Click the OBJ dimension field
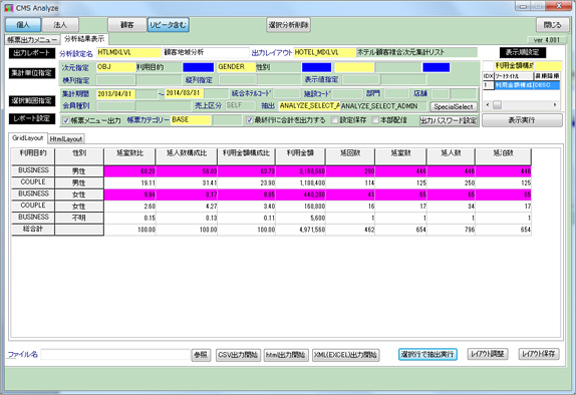Screen dimensions: 576x395 116,67
